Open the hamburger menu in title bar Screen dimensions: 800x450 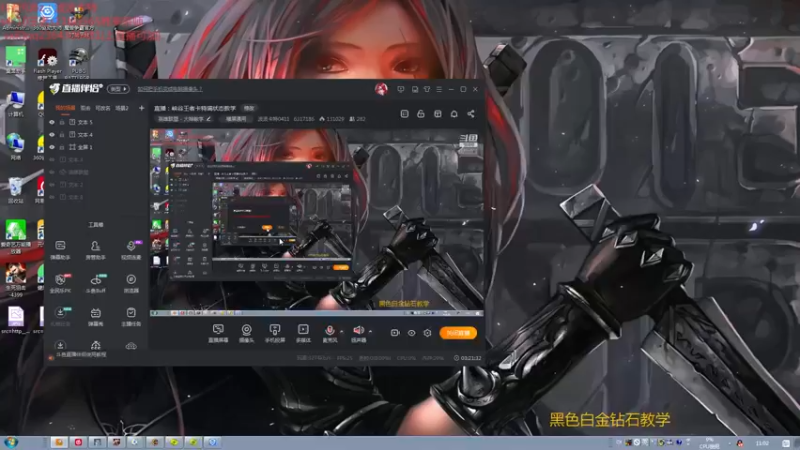[439, 89]
